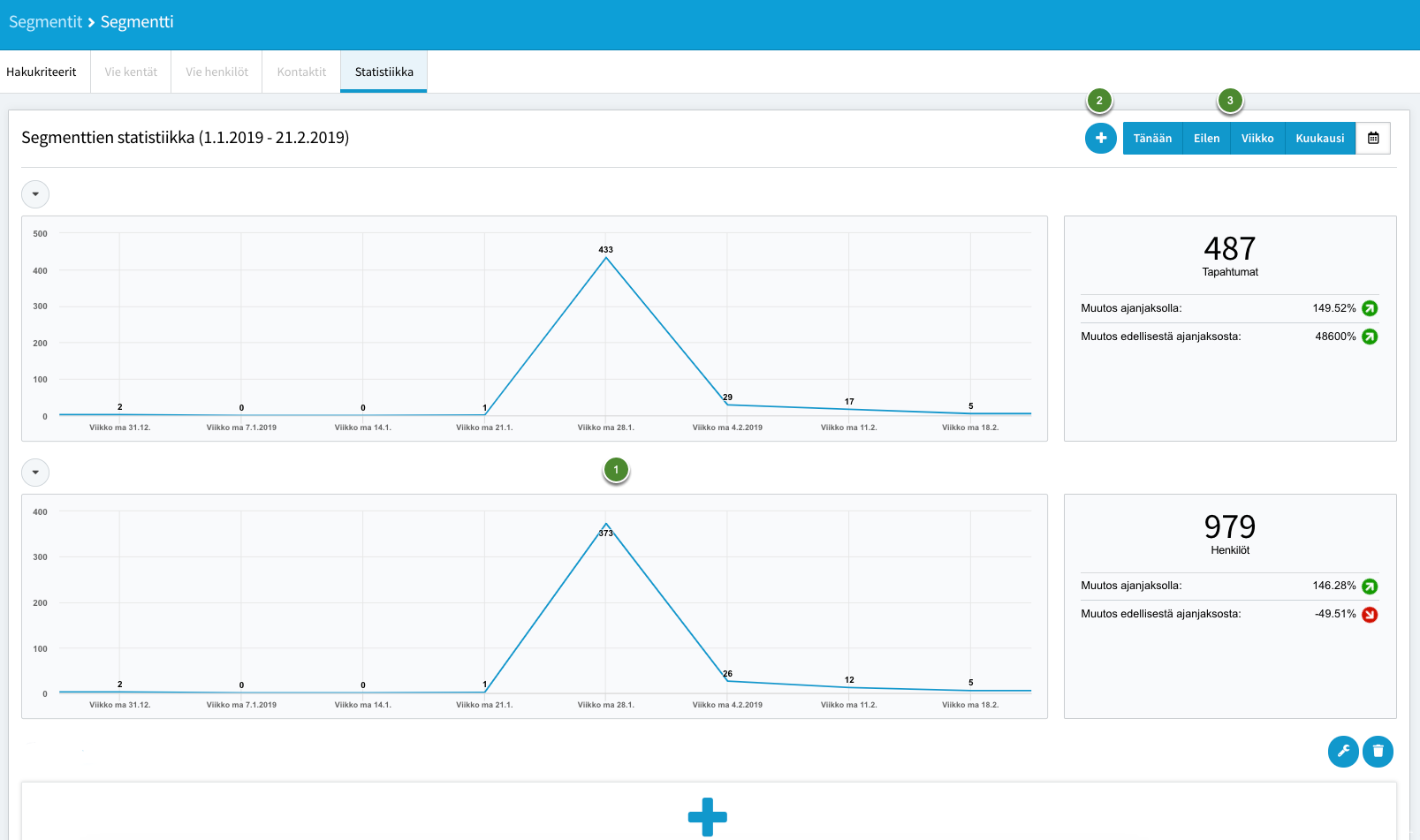This screenshot has height=840, width=1420.
Task: Click red down arrow beside -49.51%
Action: coord(1370,615)
